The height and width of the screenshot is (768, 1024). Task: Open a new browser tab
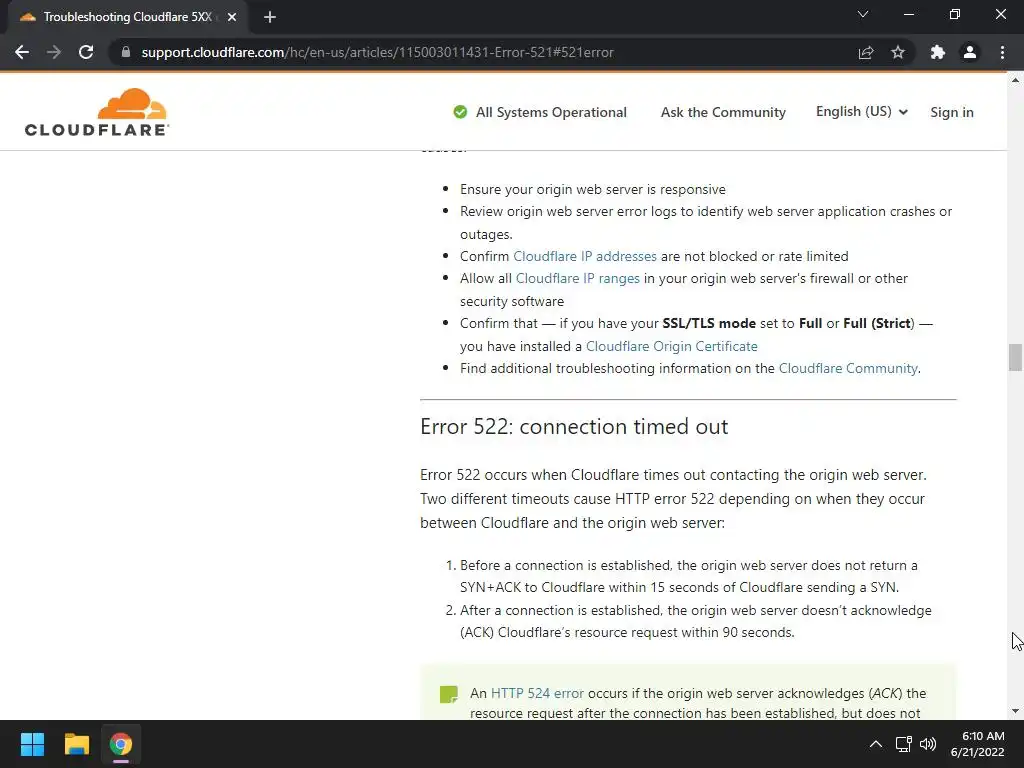(x=270, y=17)
